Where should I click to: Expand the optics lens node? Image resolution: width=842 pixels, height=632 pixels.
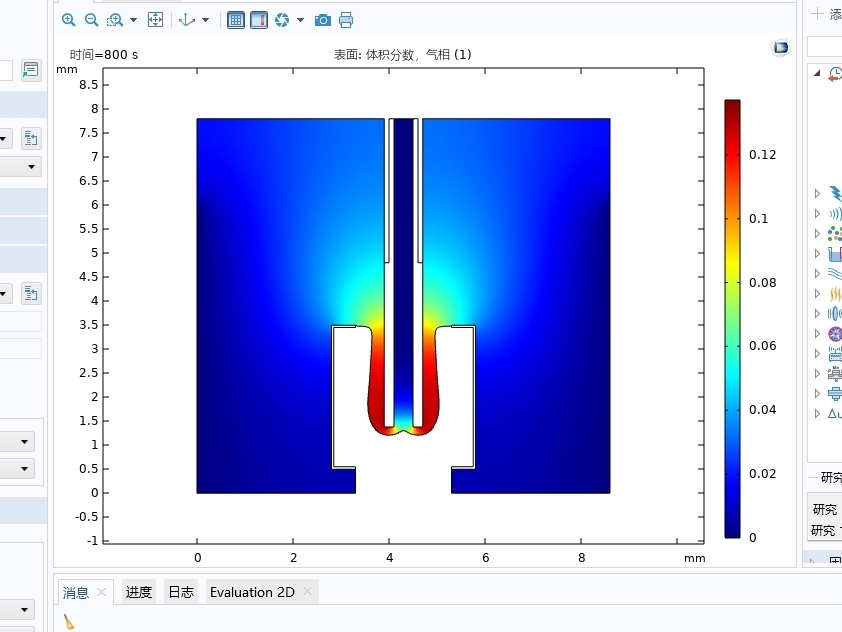(817, 314)
